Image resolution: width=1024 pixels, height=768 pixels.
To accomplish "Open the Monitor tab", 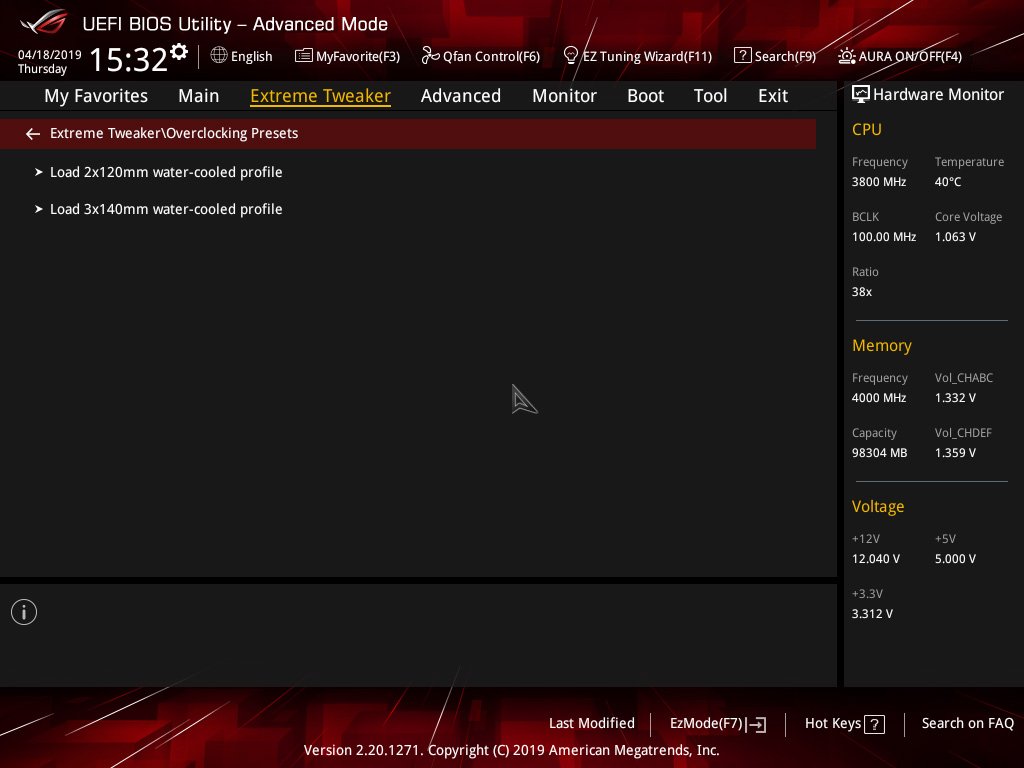I will tap(564, 96).
